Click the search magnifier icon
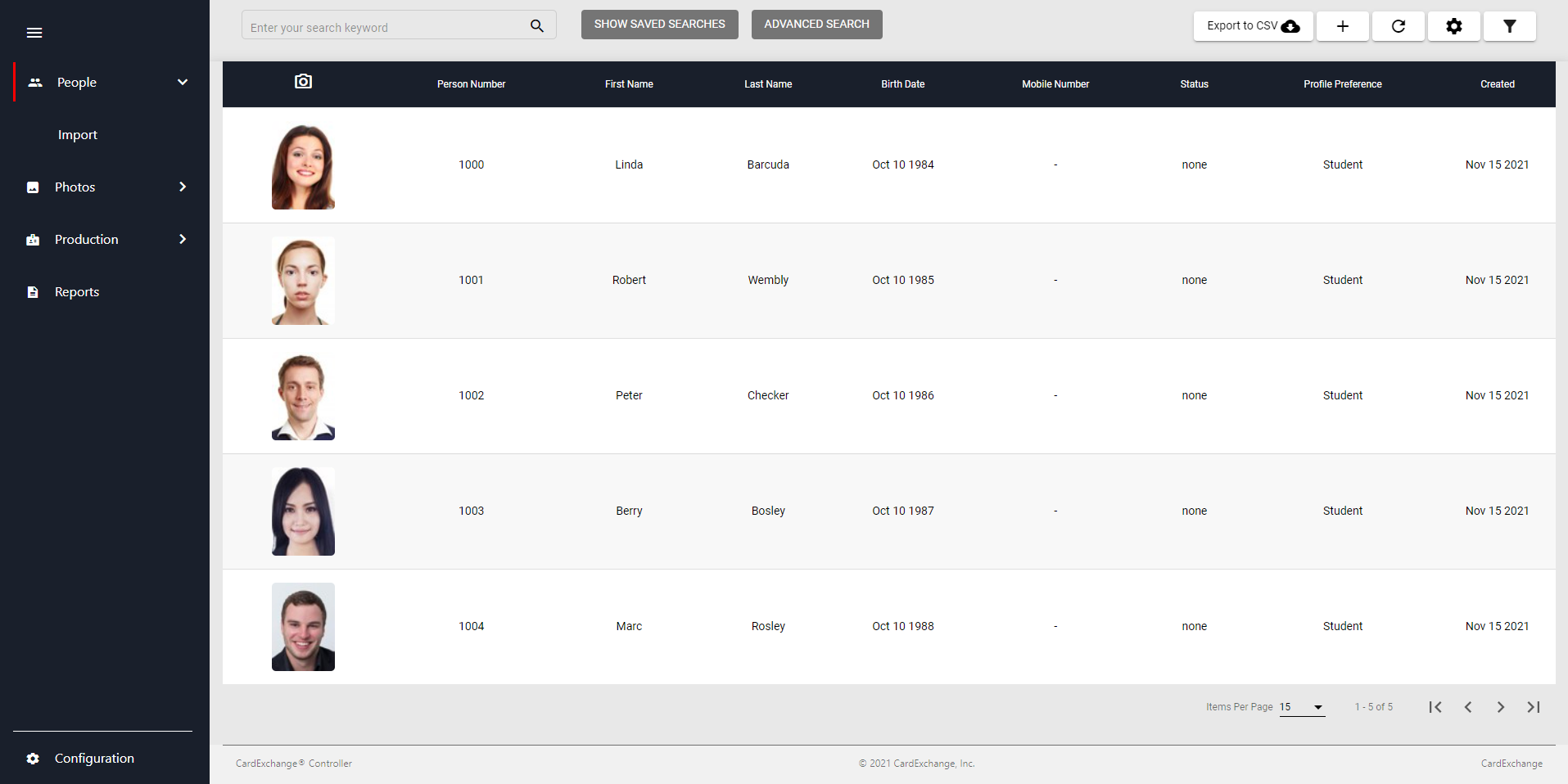The image size is (1568, 784). click(536, 26)
